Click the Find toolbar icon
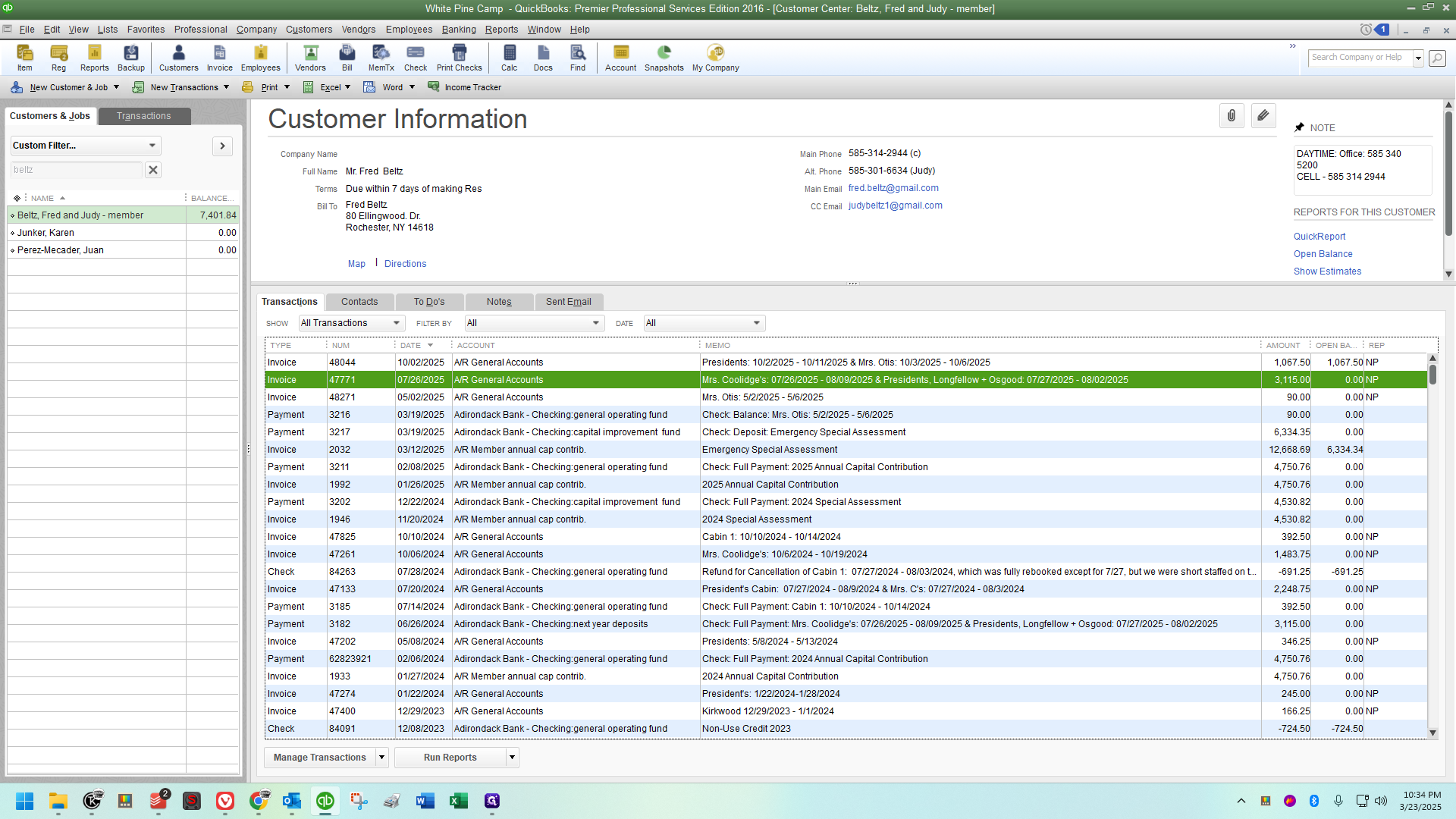Screen dimensions: 1456x819 click(x=578, y=58)
